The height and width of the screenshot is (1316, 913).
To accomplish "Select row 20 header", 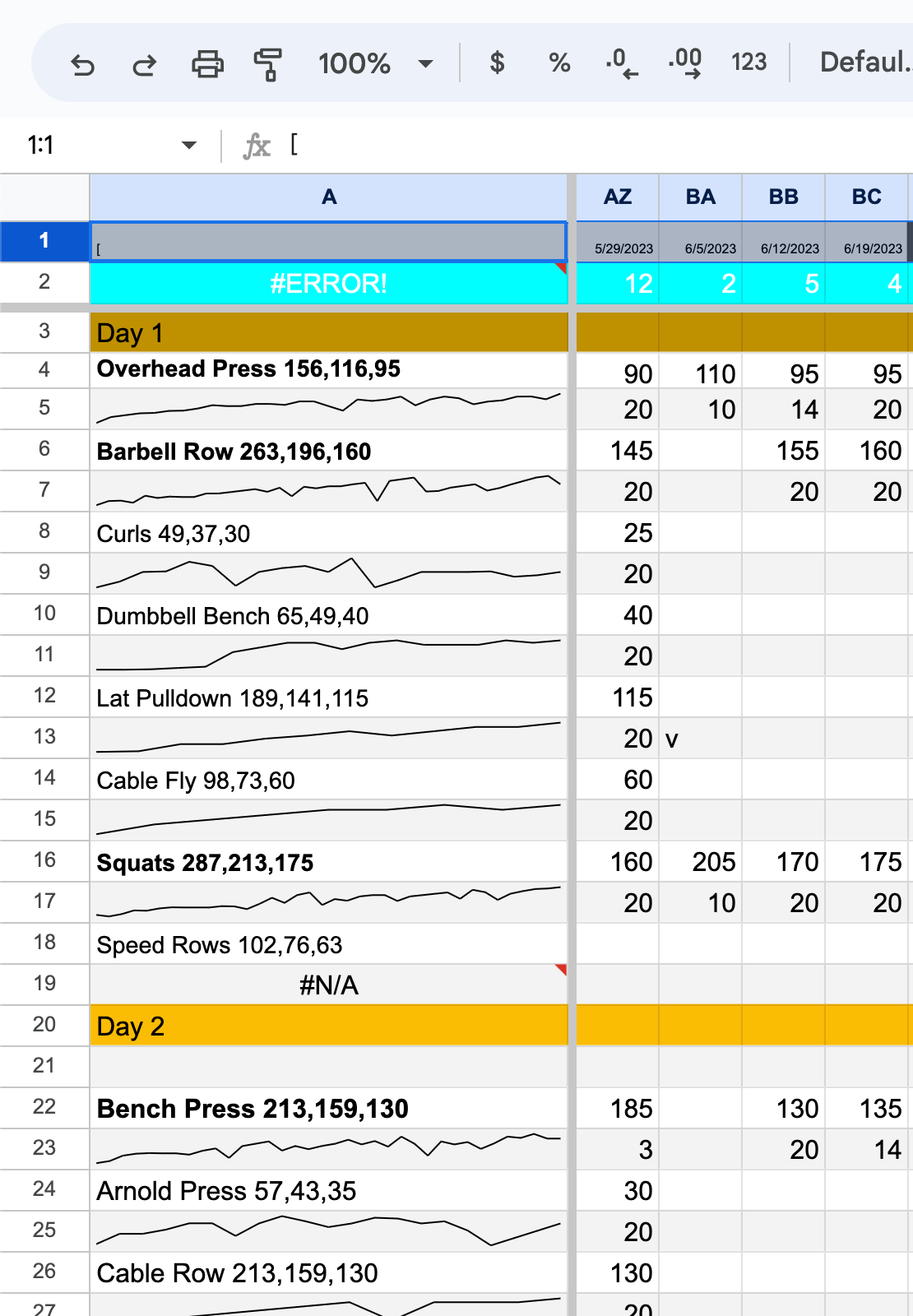I will click(44, 1025).
